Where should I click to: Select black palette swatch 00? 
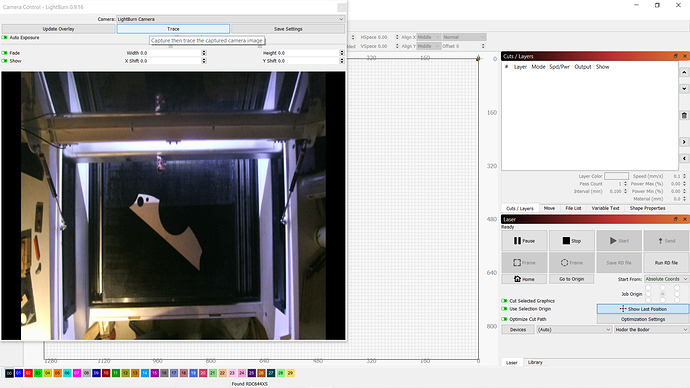(x=9, y=373)
